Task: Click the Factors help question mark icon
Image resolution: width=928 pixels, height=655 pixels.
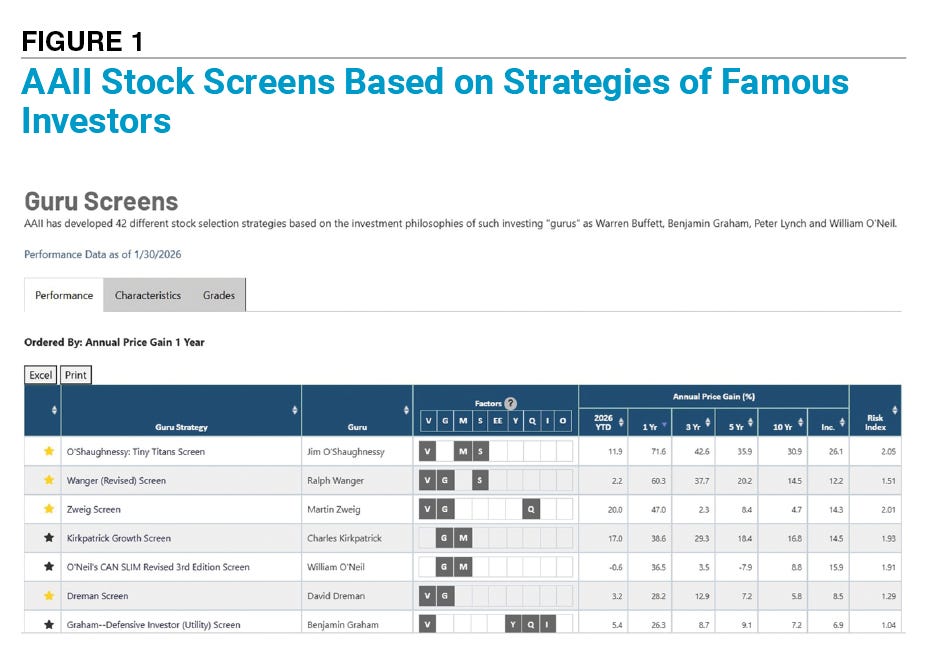Action: 510,402
